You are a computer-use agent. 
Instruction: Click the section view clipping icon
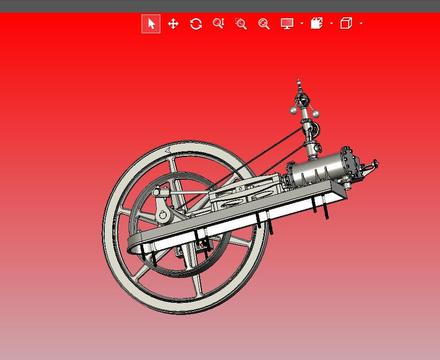317,23
